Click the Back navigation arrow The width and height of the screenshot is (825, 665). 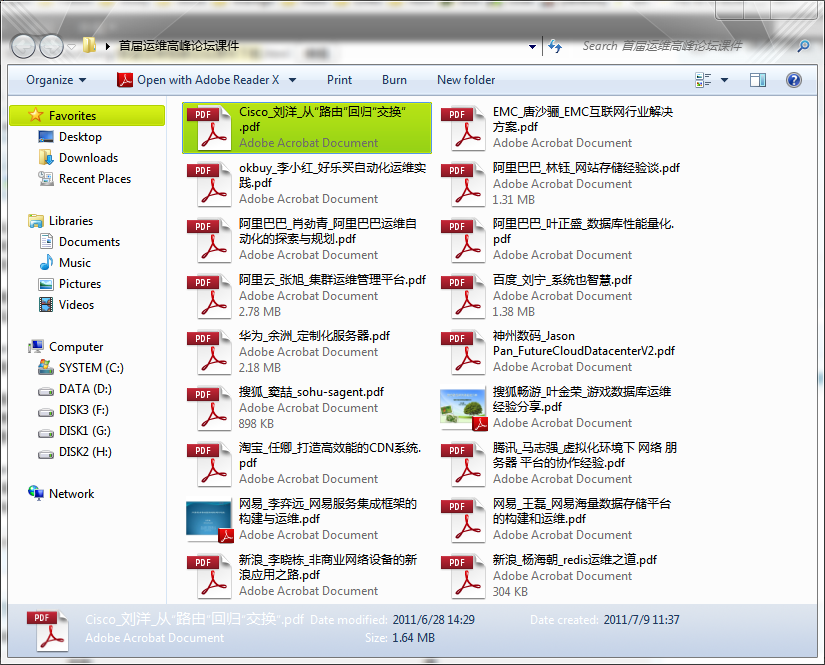pos(23,46)
